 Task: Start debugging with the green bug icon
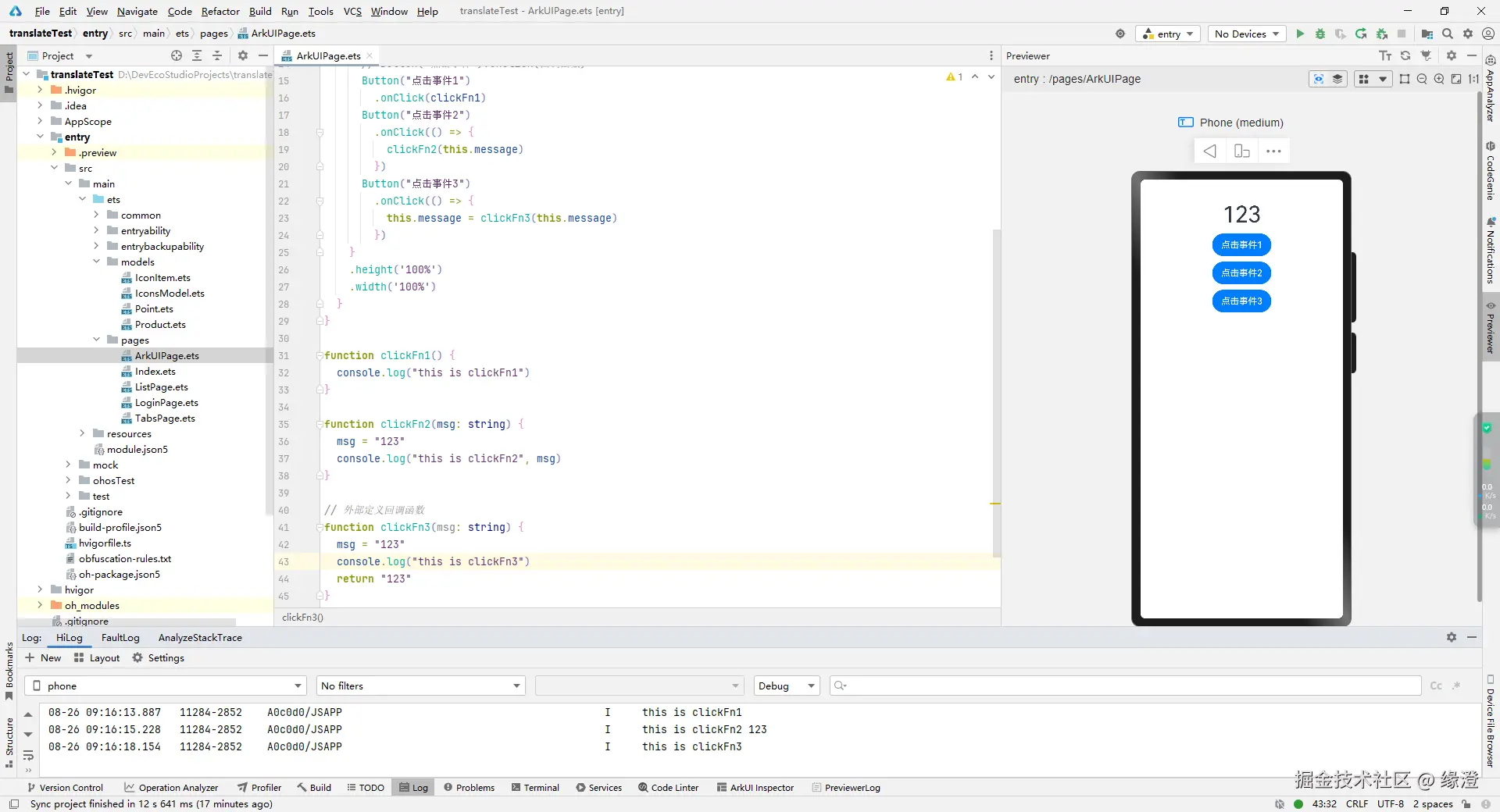coord(1320,34)
